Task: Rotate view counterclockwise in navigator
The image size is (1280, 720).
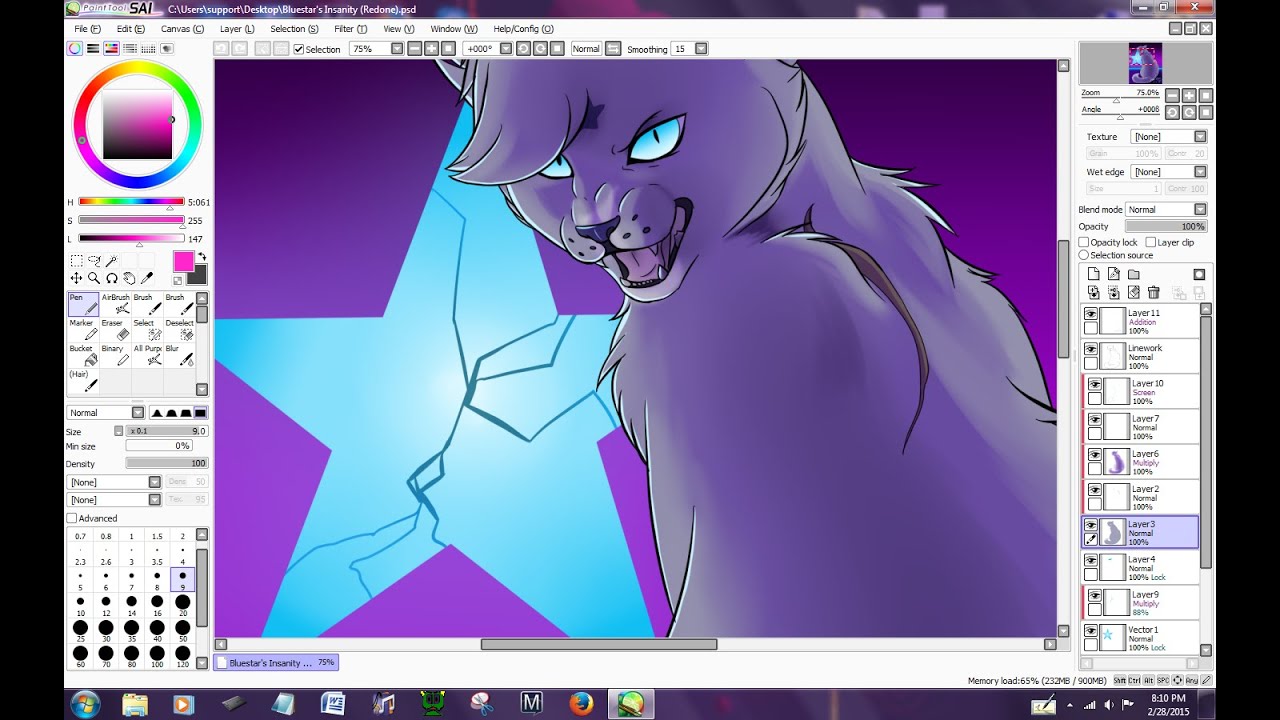Action: 1172,112
